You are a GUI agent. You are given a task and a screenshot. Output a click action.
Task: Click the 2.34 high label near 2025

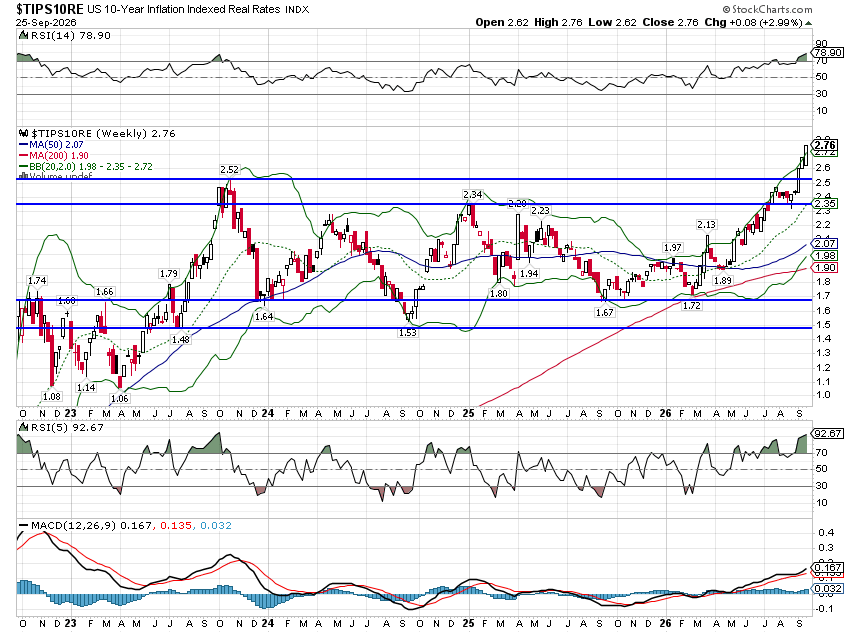click(473, 195)
